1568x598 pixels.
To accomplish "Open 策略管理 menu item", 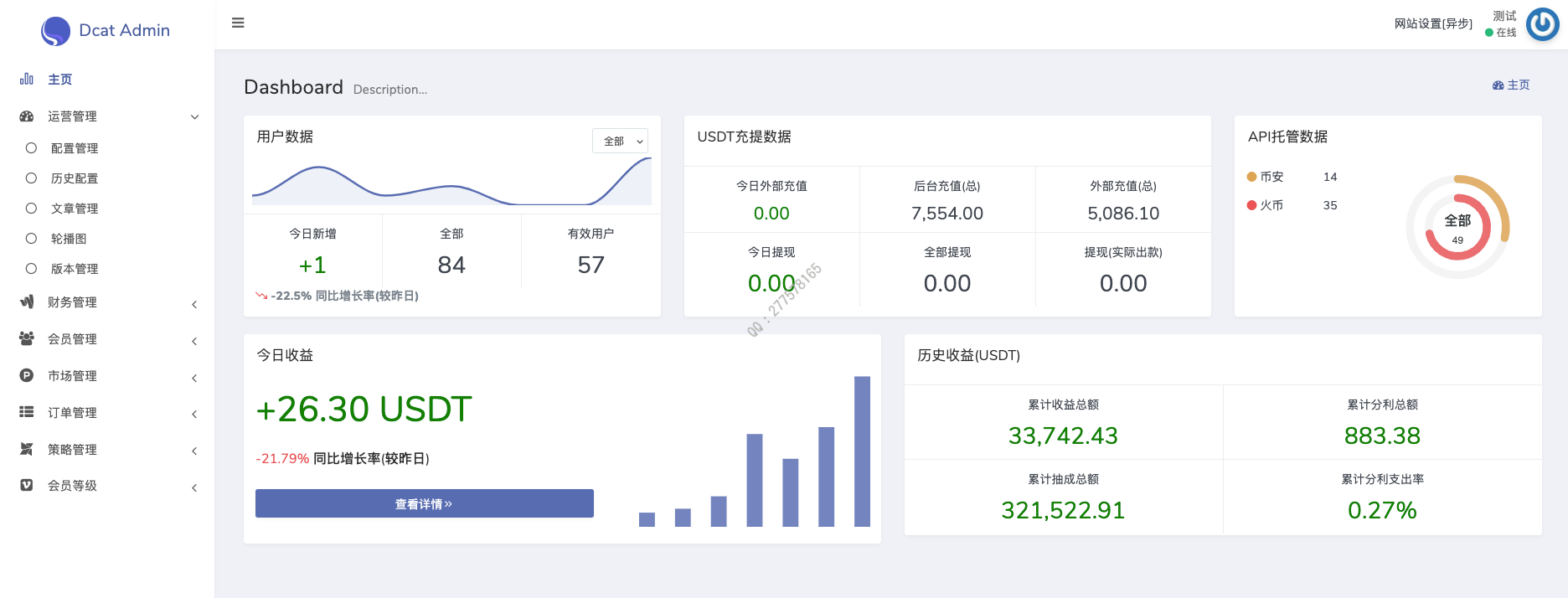I will 72,450.
